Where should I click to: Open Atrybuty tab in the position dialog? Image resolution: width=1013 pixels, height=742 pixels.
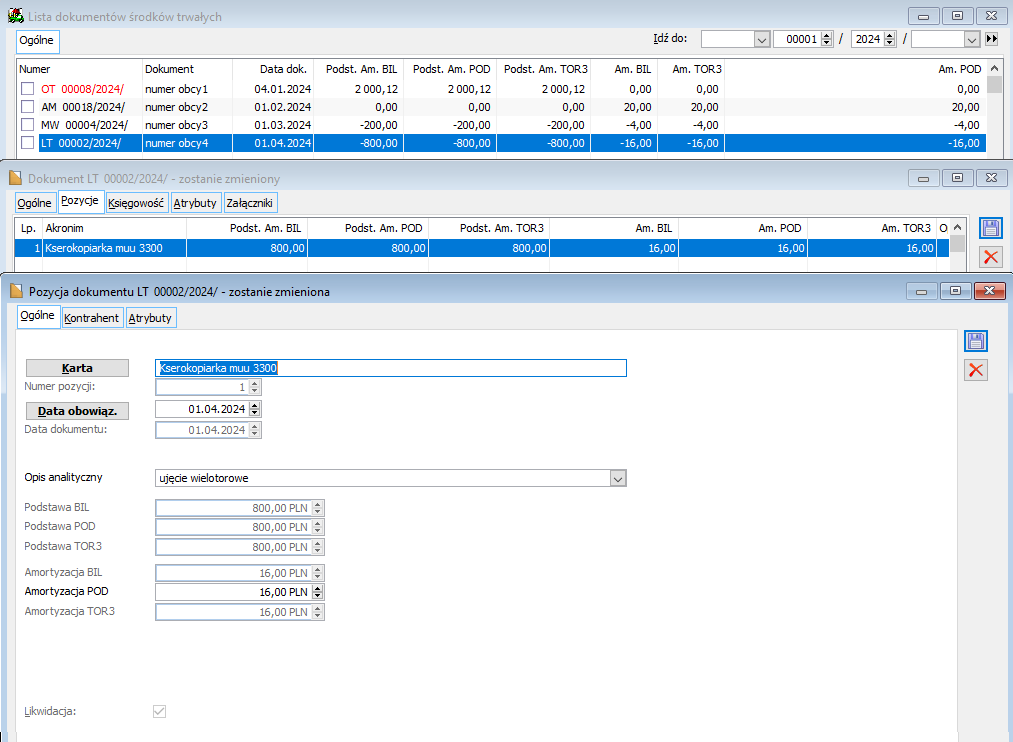pyautogui.click(x=150, y=318)
